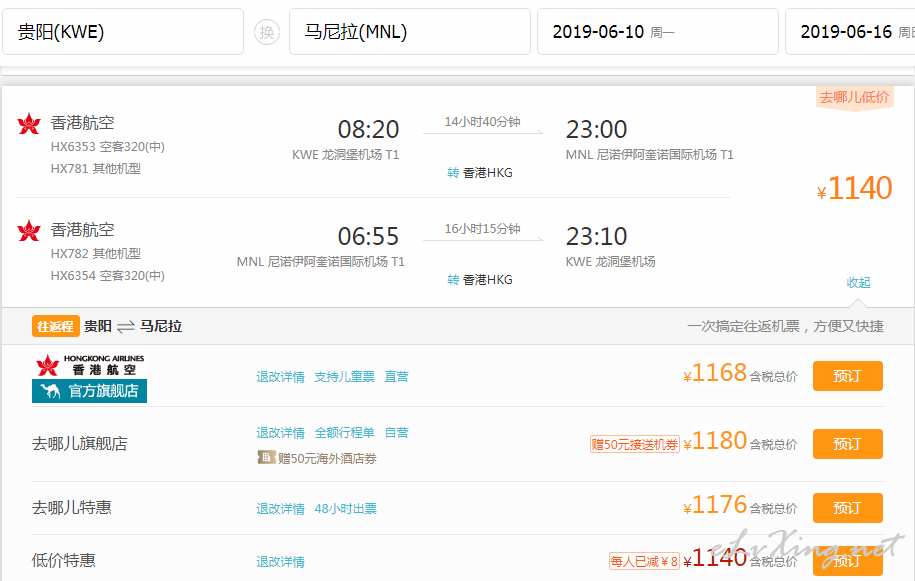Book the ¥1180 去哪儿旗舰店 fare

tap(847, 444)
